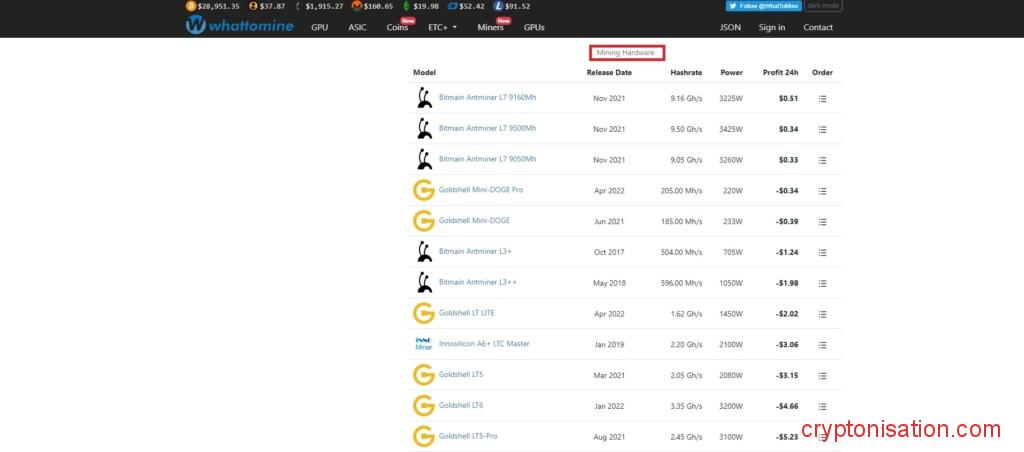Viewport: 1024px width, 452px height.
Task: Click the $0.51 profit value
Action: point(788,99)
